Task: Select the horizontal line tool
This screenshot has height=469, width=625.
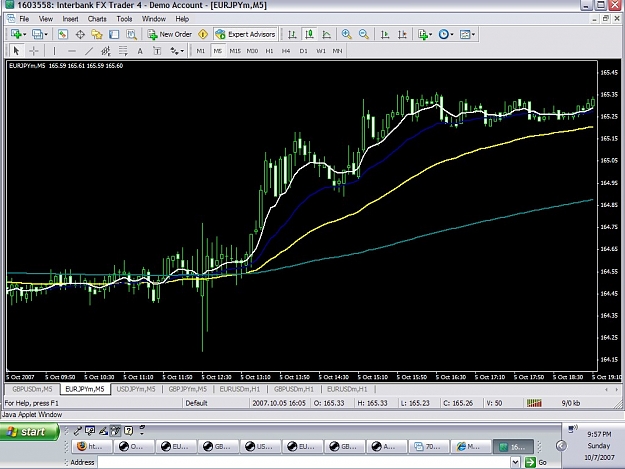Action: (x=72, y=51)
